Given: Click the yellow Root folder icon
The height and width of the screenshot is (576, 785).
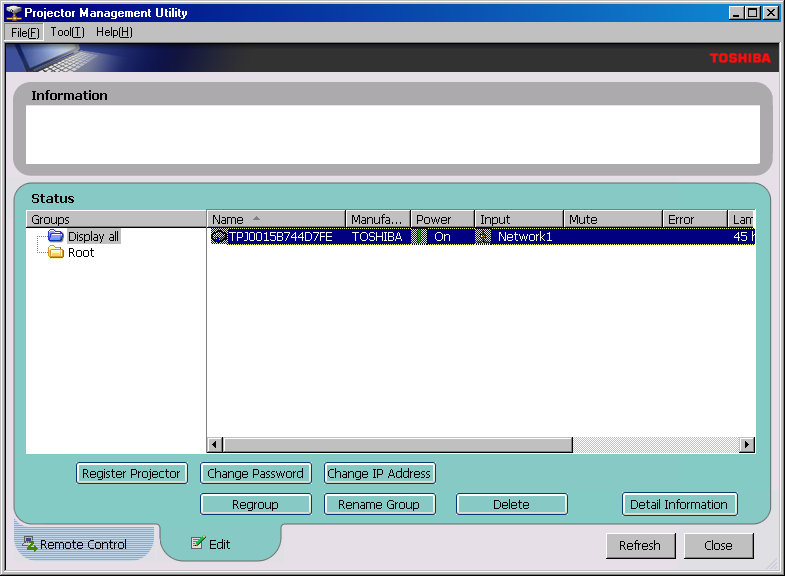Looking at the screenshot, I should (x=56, y=252).
